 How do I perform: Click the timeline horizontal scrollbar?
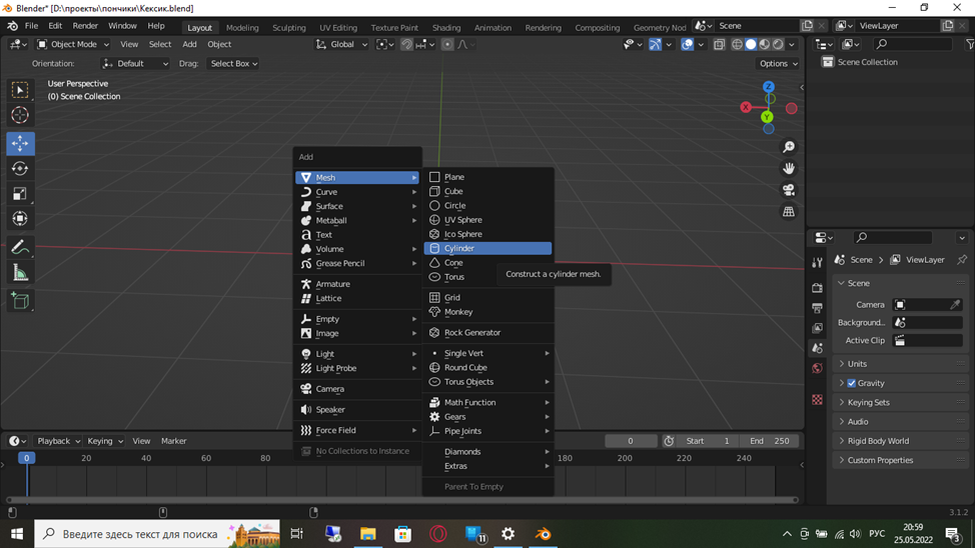tap(402, 499)
